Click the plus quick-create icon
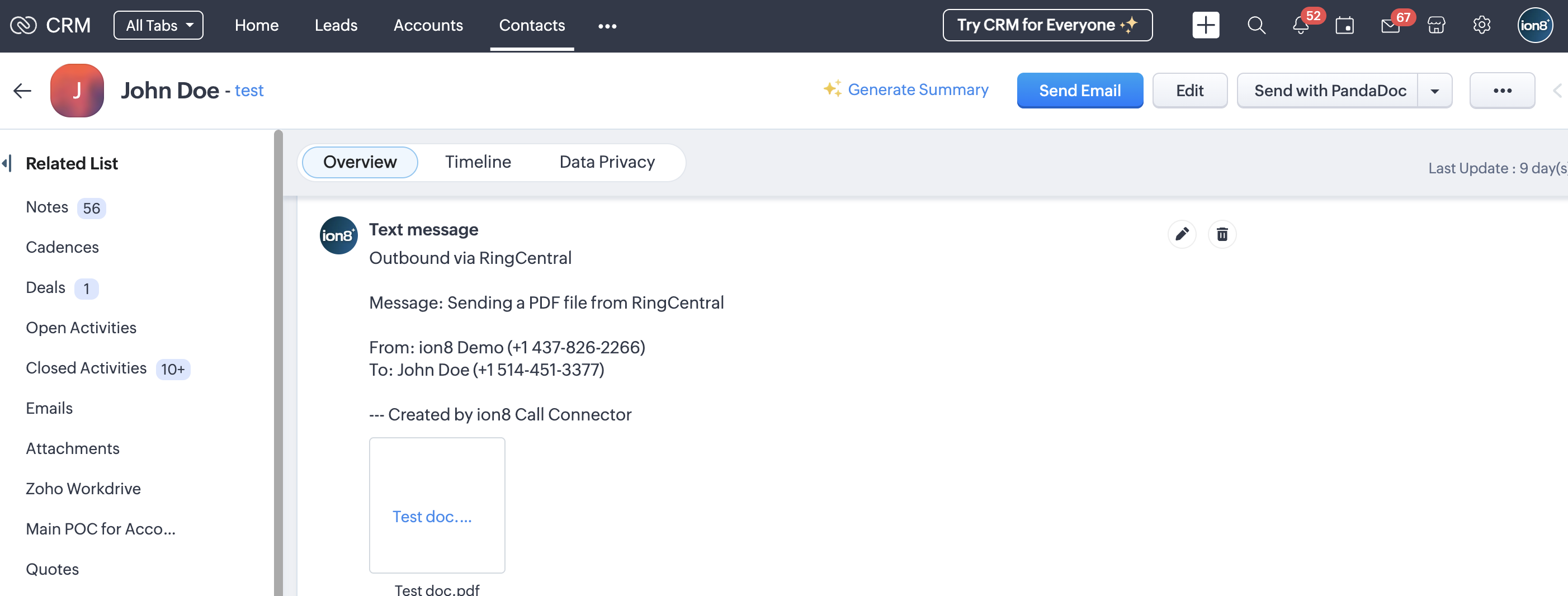1568x596 pixels. point(1205,25)
